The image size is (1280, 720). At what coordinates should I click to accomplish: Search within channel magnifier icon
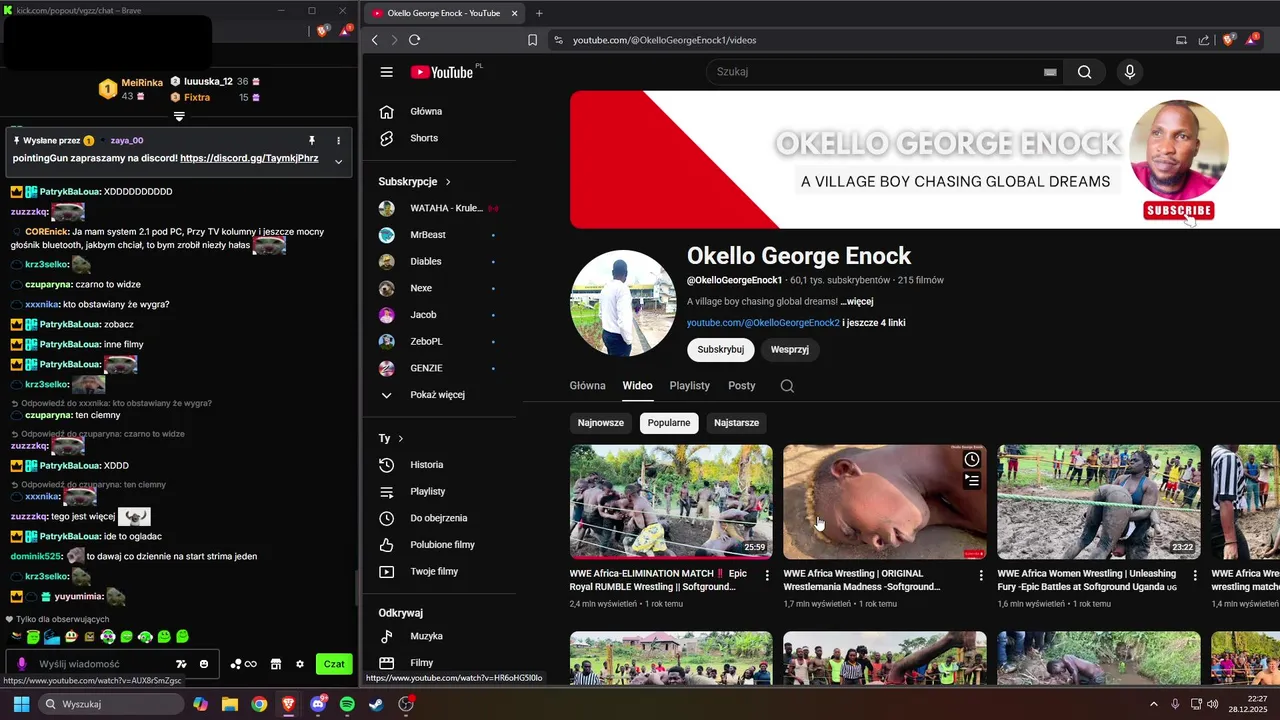pyautogui.click(x=787, y=386)
